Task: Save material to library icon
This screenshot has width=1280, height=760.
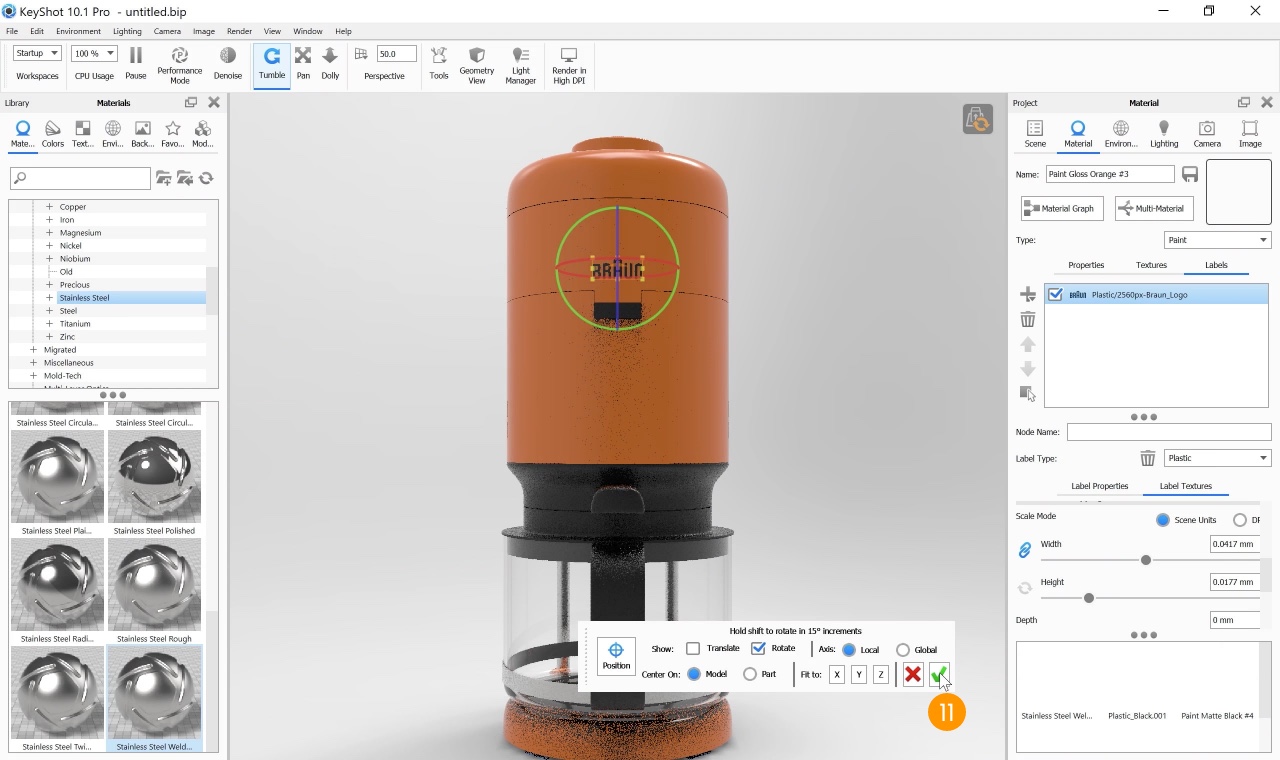Action: click(1190, 175)
